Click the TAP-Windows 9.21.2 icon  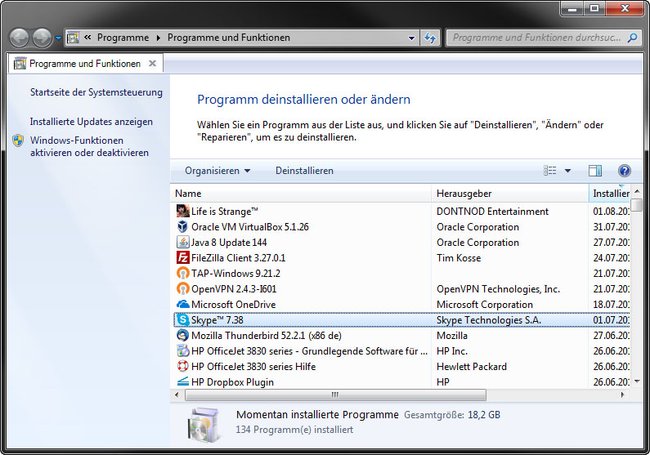[183, 273]
